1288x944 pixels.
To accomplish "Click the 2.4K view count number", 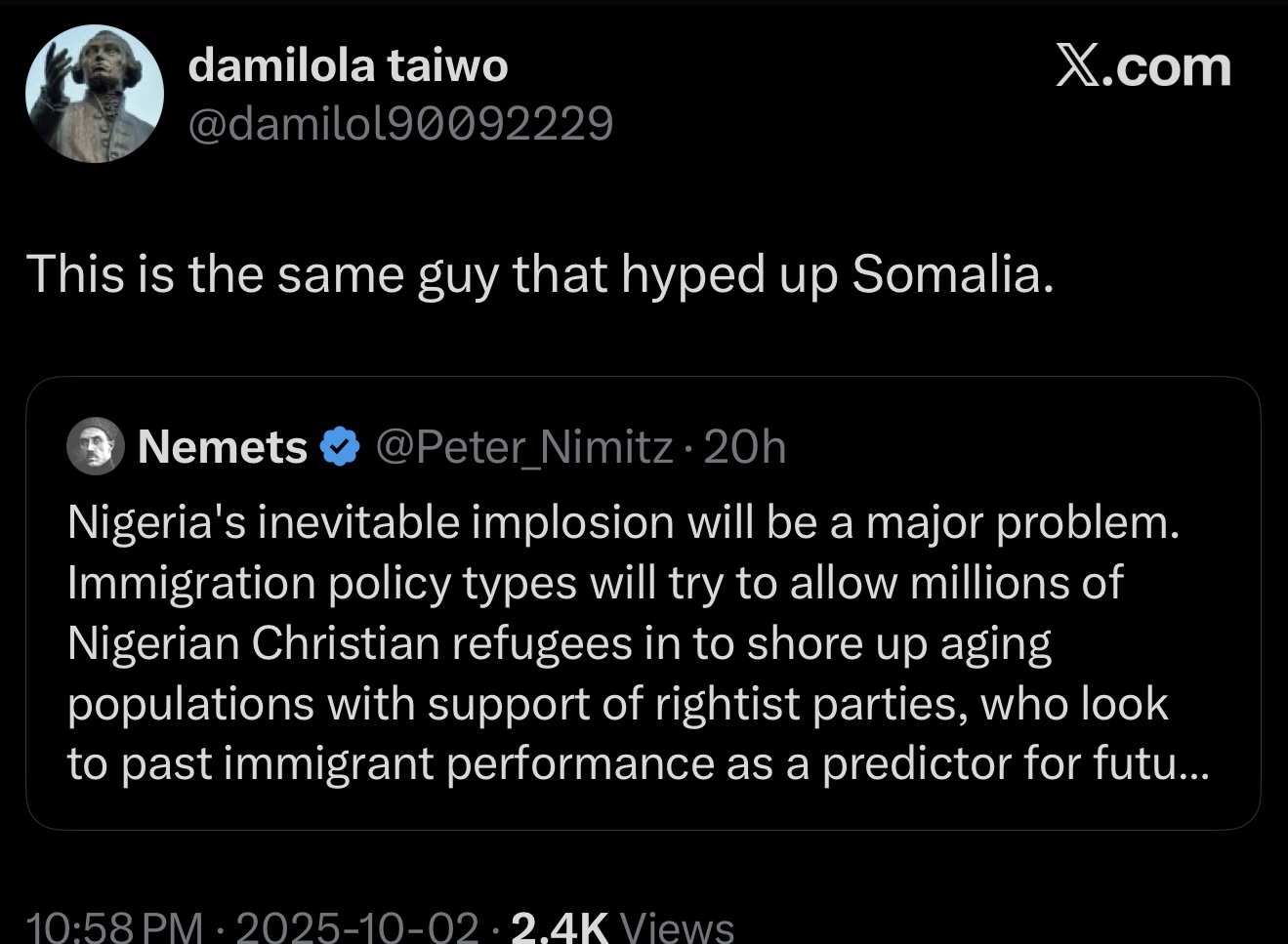I will [561, 927].
